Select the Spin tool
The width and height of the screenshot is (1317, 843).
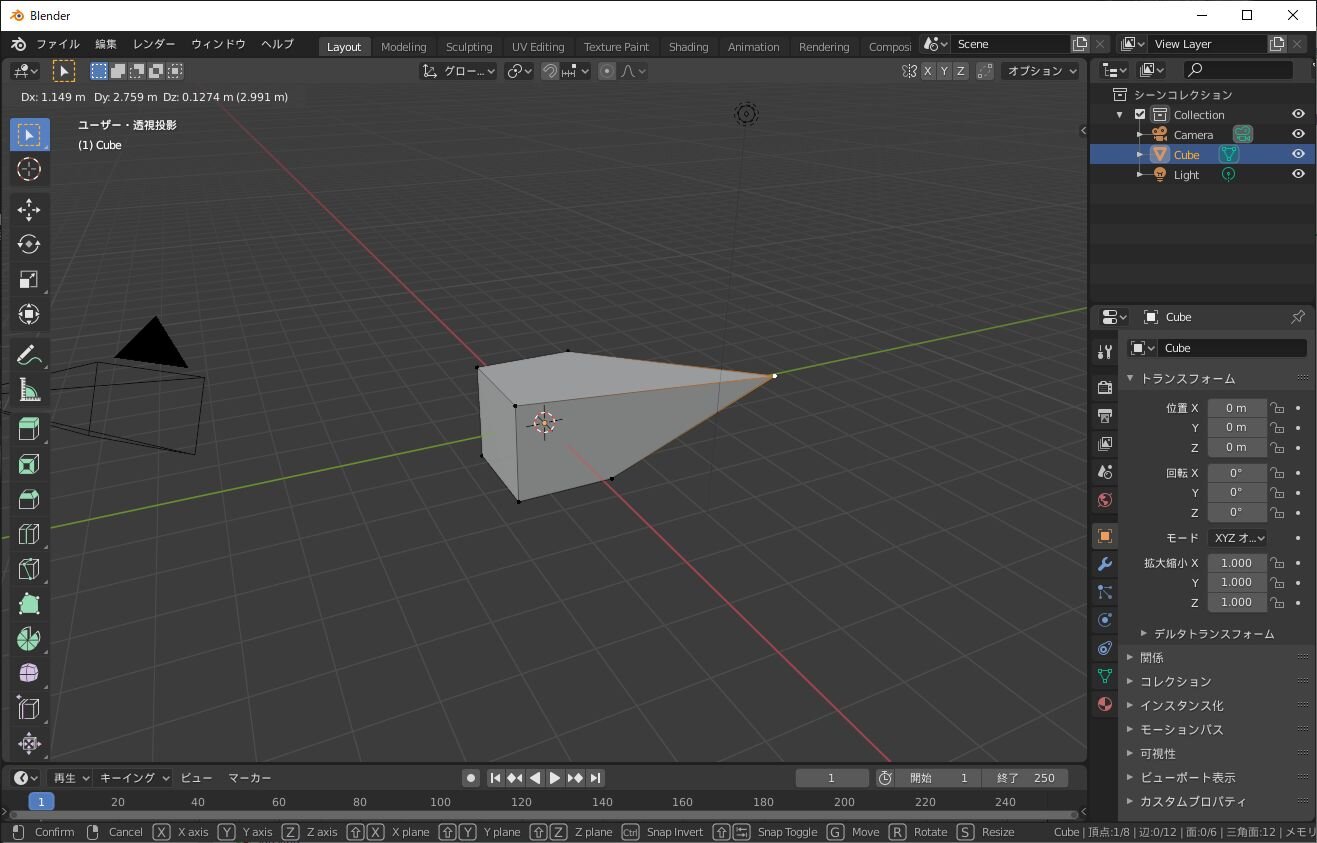29,639
